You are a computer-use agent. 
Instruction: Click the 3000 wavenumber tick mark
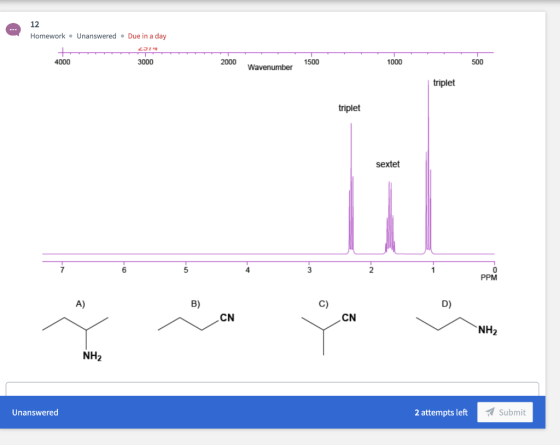click(145, 53)
